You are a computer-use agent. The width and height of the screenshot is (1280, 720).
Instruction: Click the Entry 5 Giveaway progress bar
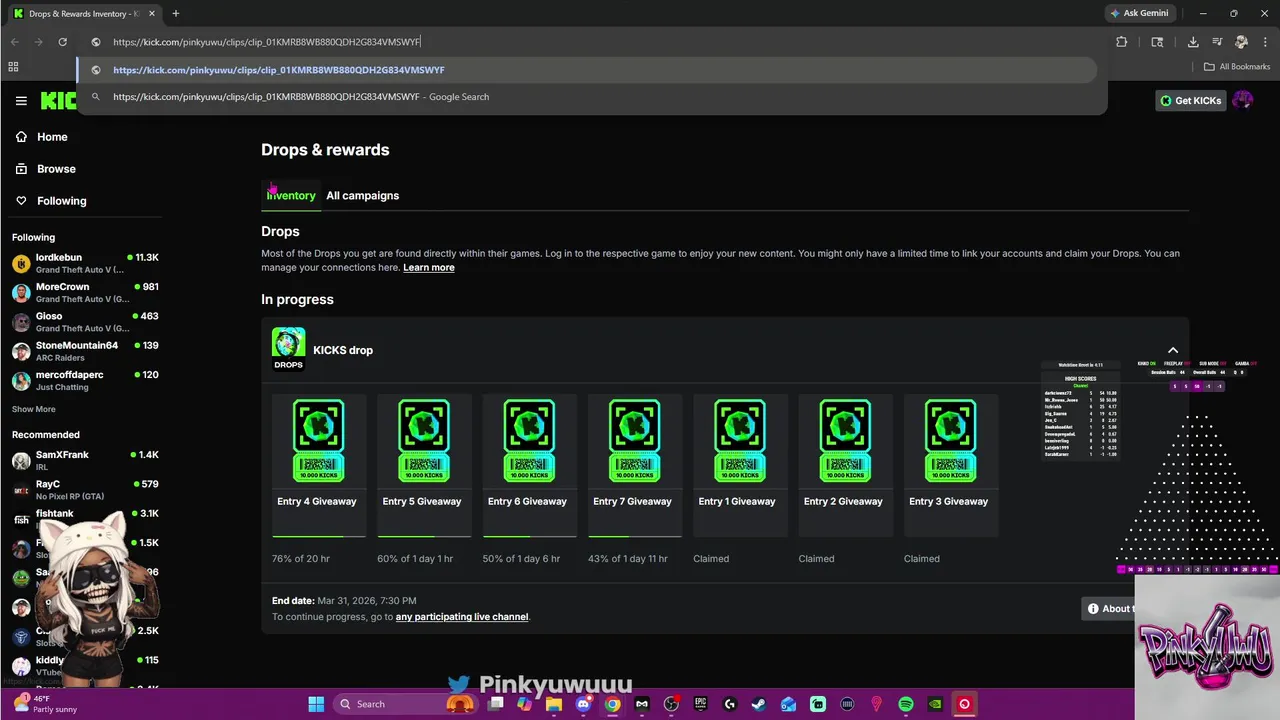click(424, 537)
